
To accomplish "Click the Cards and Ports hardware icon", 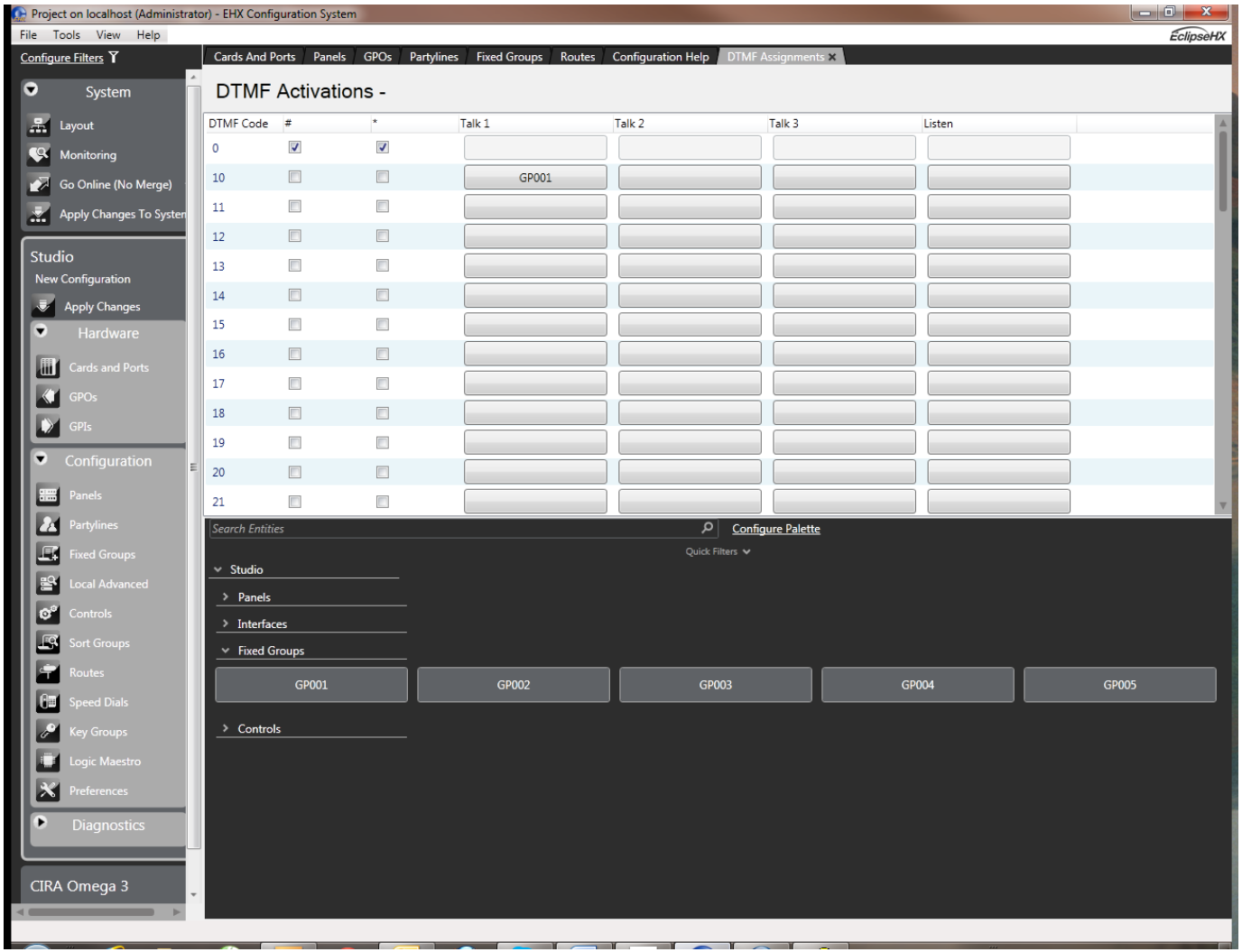I will [x=48, y=367].
